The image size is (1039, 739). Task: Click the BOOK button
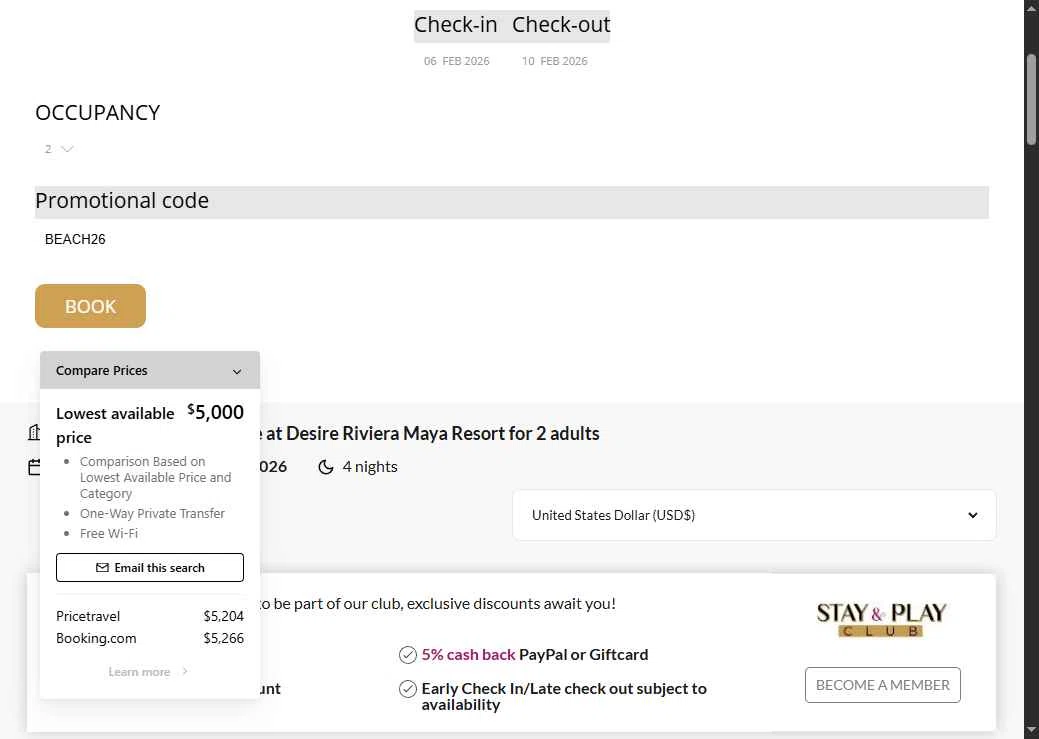[x=90, y=306]
